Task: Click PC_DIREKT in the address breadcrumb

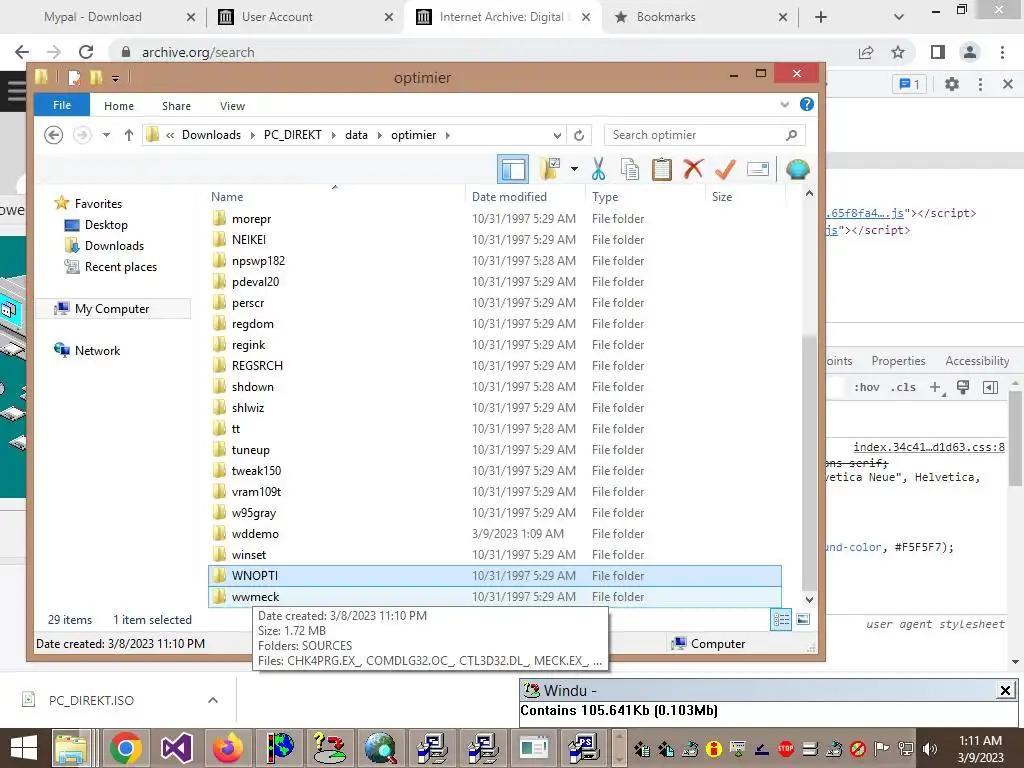Action: click(293, 135)
